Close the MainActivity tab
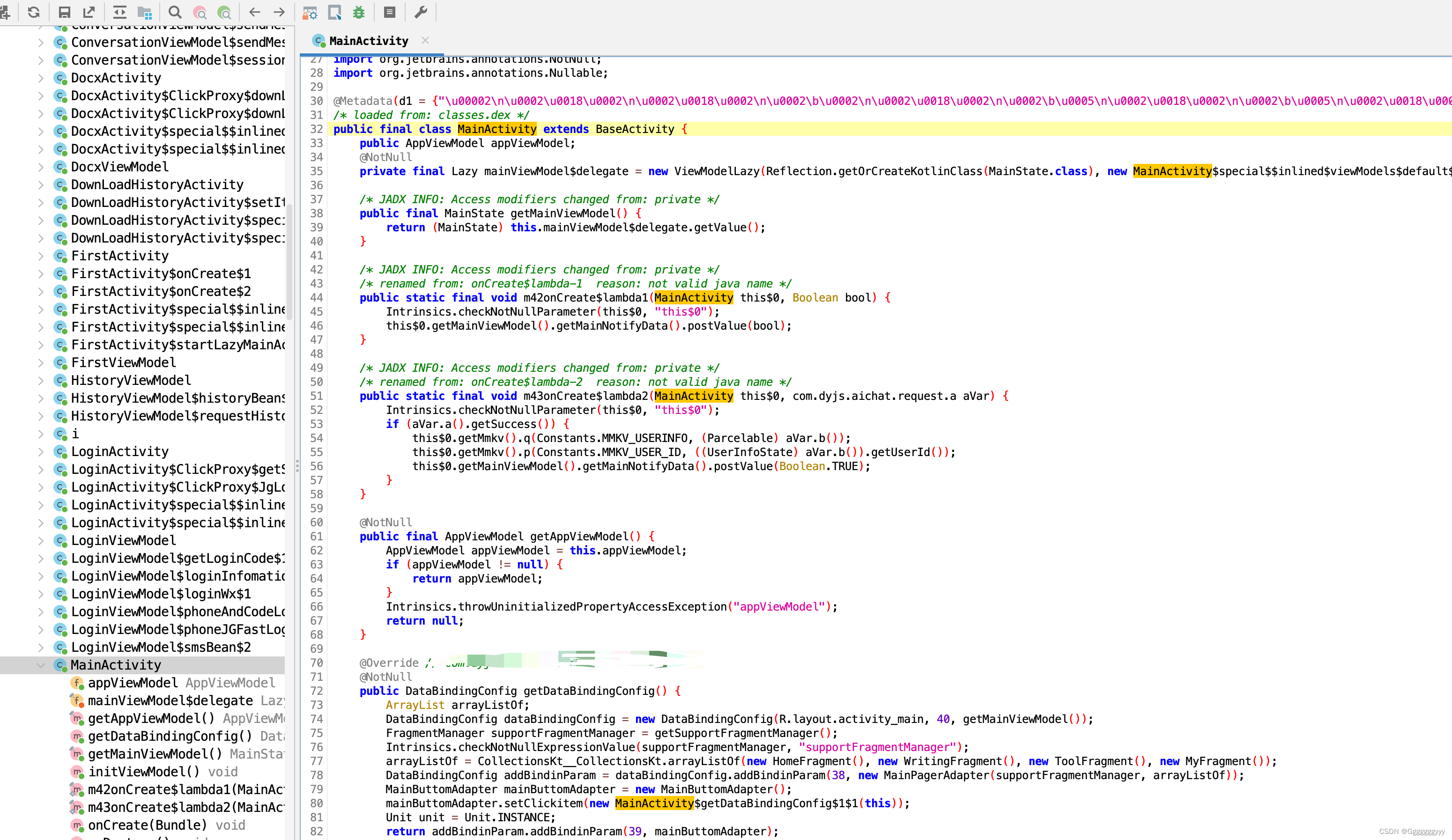The height and width of the screenshot is (840, 1452). point(426,40)
